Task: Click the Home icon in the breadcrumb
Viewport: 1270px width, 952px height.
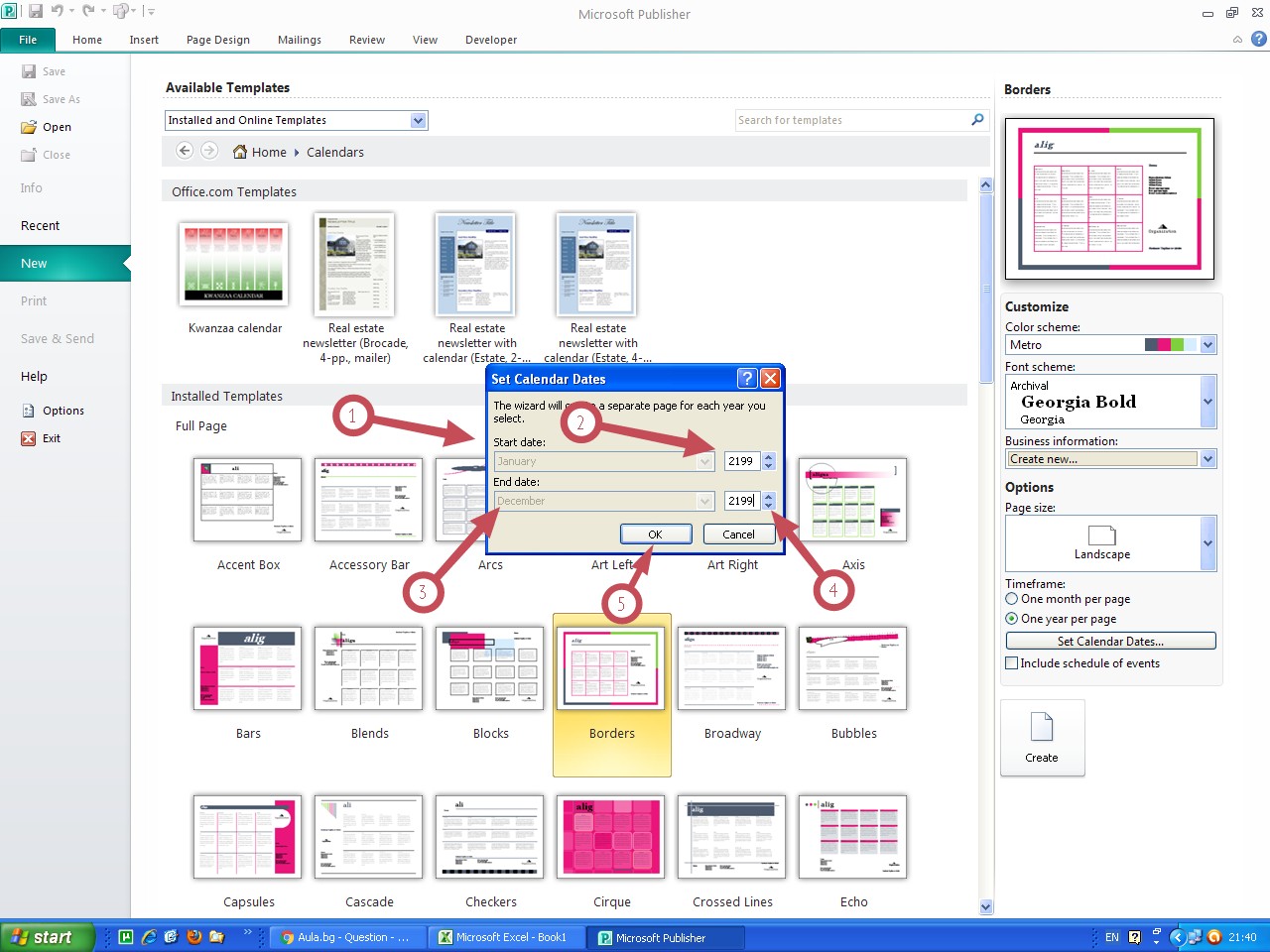Action: (240, 152)
